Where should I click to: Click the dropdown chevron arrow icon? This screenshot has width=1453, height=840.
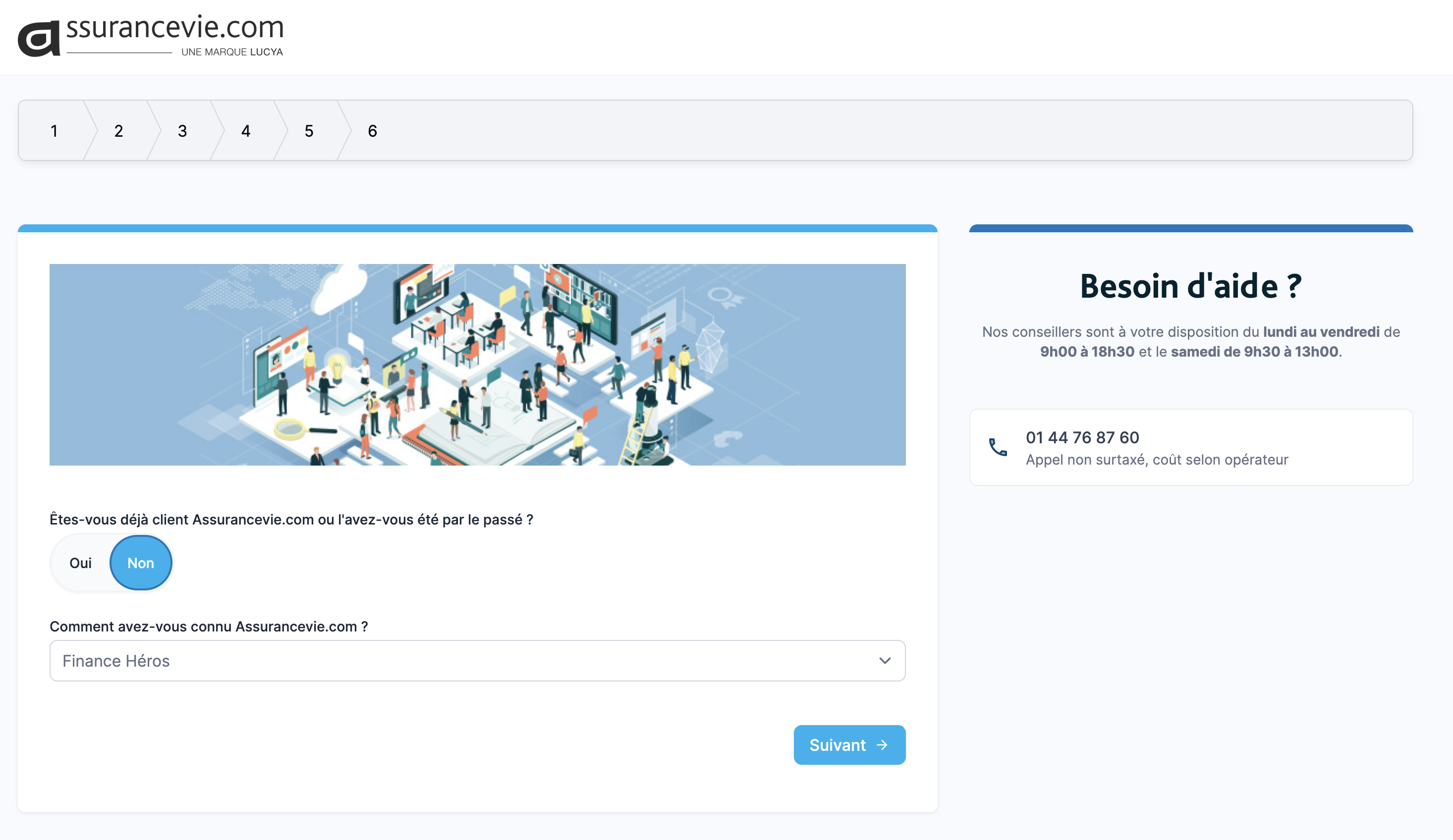coord(885,661)
